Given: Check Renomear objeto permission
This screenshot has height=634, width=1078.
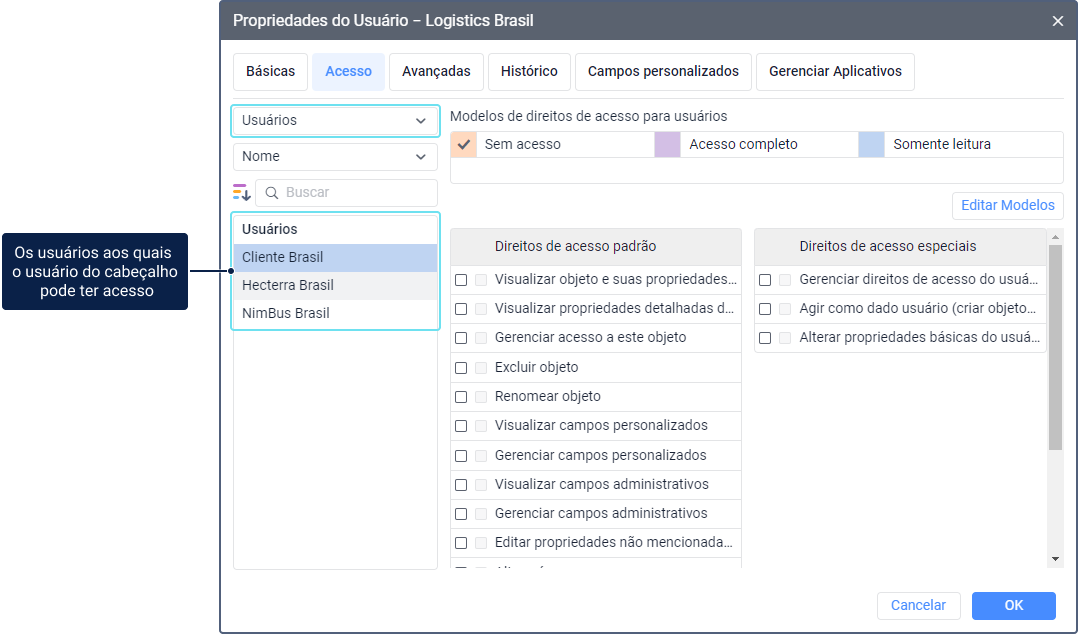Looking at the screenshot, I should (x=461, y=397).
